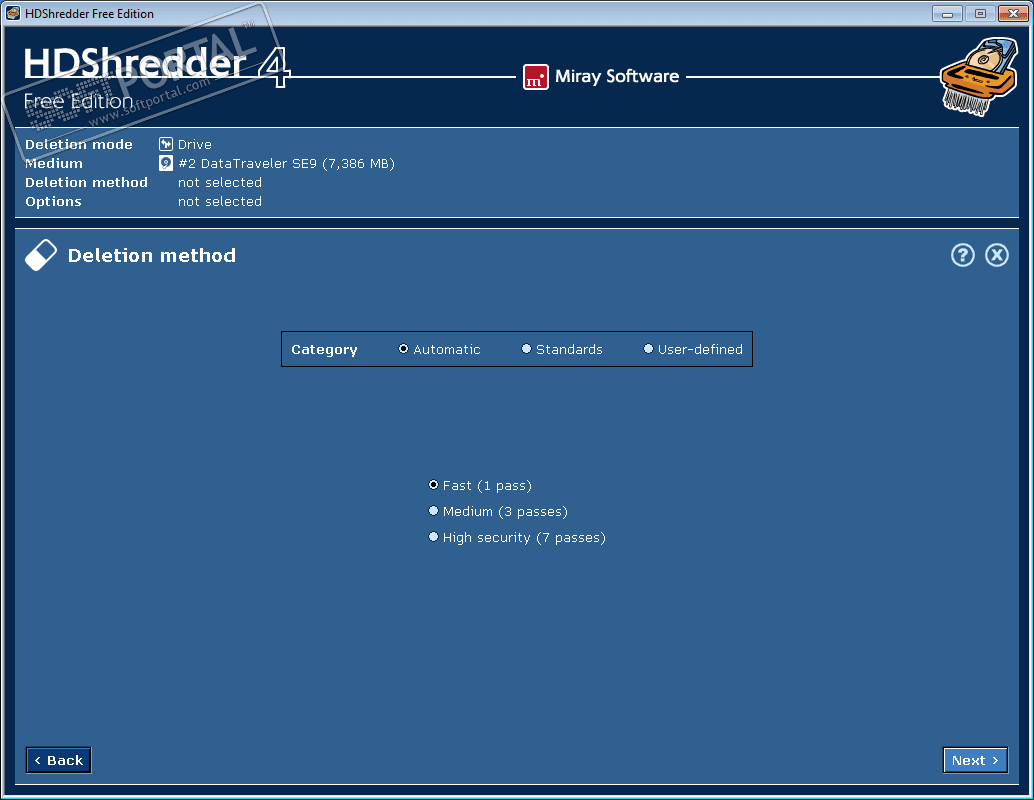
Task: Click the Drive deletion mode value
Action: coord(195,144)
